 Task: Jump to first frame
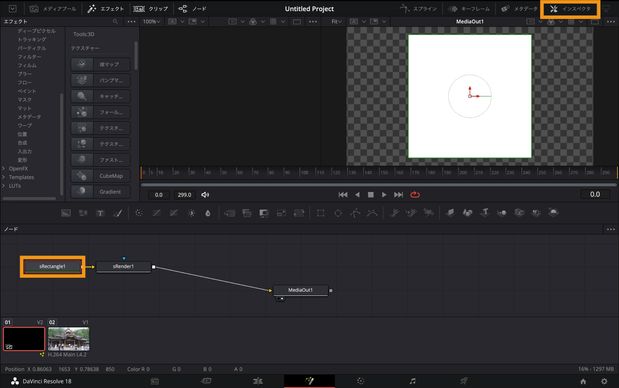coord(343,195)
